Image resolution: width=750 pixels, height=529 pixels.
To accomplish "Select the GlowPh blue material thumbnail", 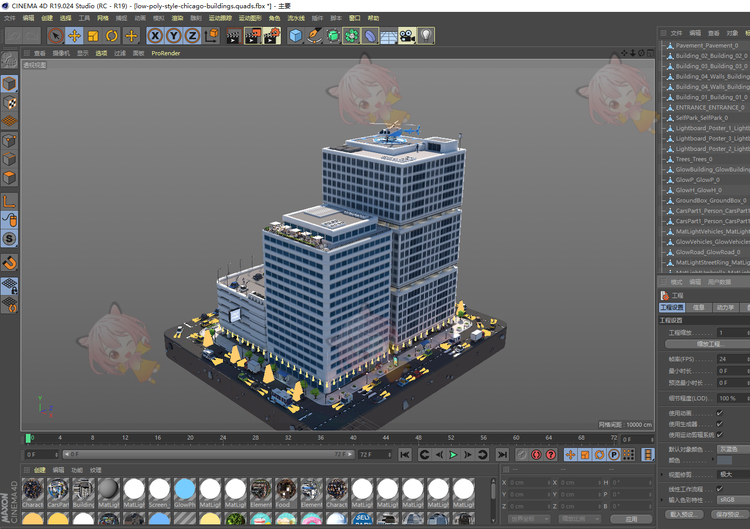I will [185, 493].
